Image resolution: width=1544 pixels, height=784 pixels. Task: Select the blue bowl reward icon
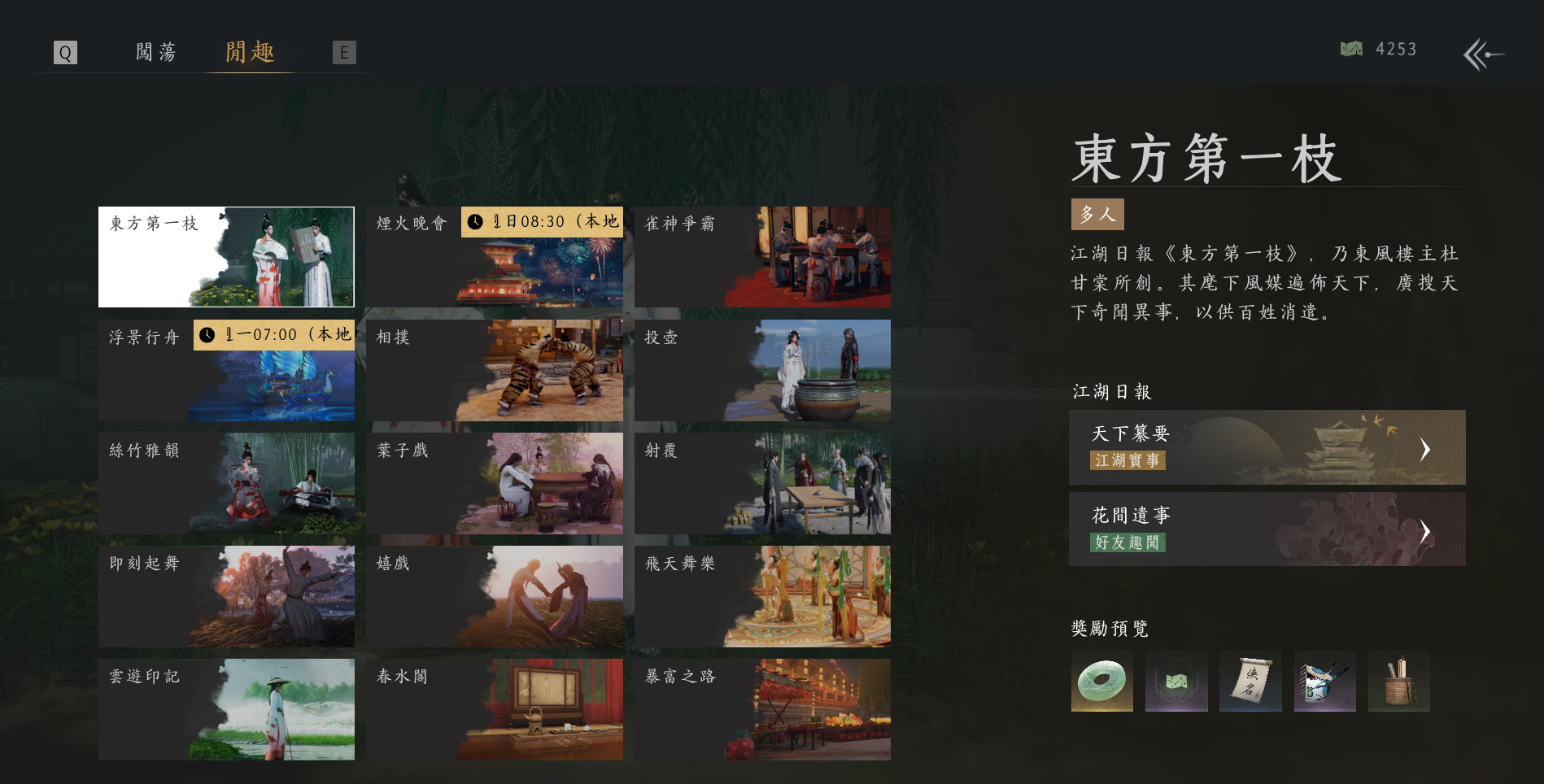tap(1324, 681)
